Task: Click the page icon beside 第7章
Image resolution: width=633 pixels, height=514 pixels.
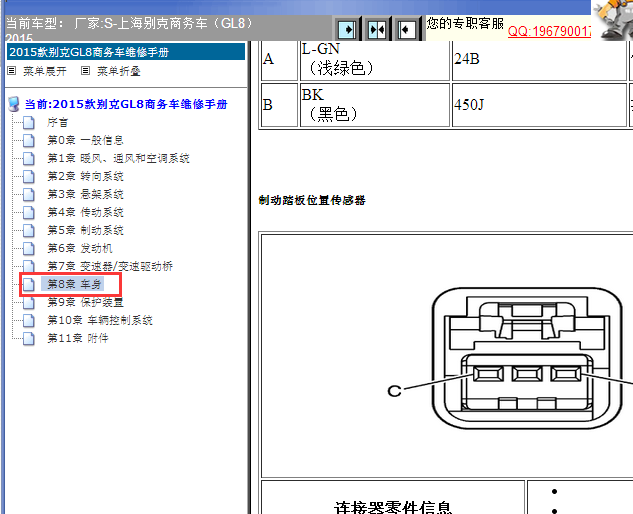Action: pos(29,266)
